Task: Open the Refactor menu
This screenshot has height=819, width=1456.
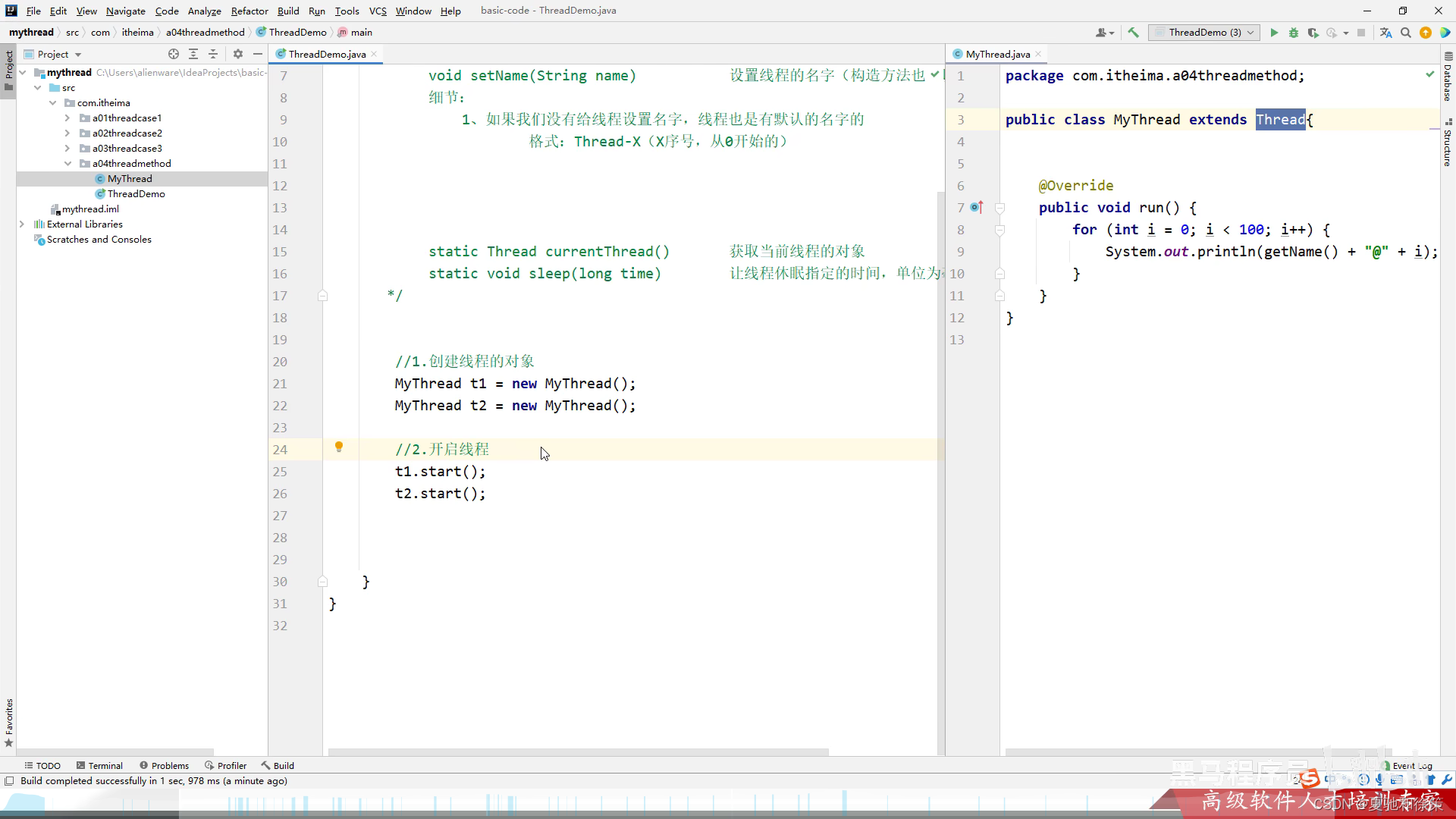Action: (249, 11)
